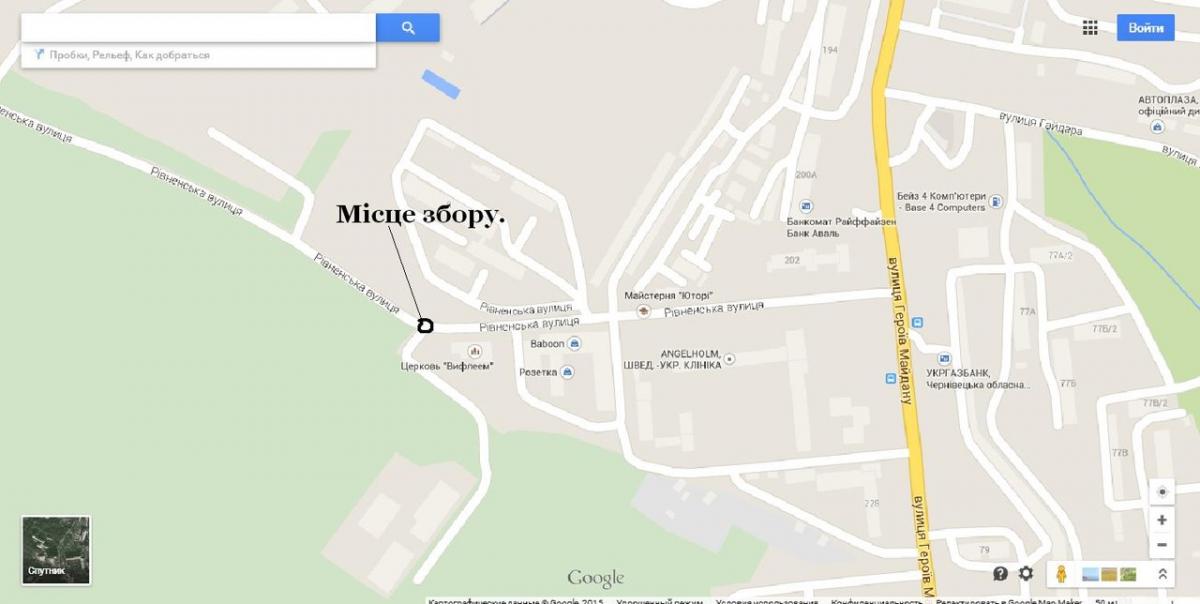
Task: Click the ANGELHOLM clinic marker
Action: 730,358
